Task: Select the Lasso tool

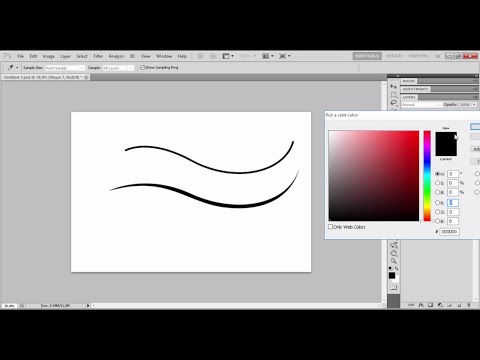Action: click(x=394, y=102)
